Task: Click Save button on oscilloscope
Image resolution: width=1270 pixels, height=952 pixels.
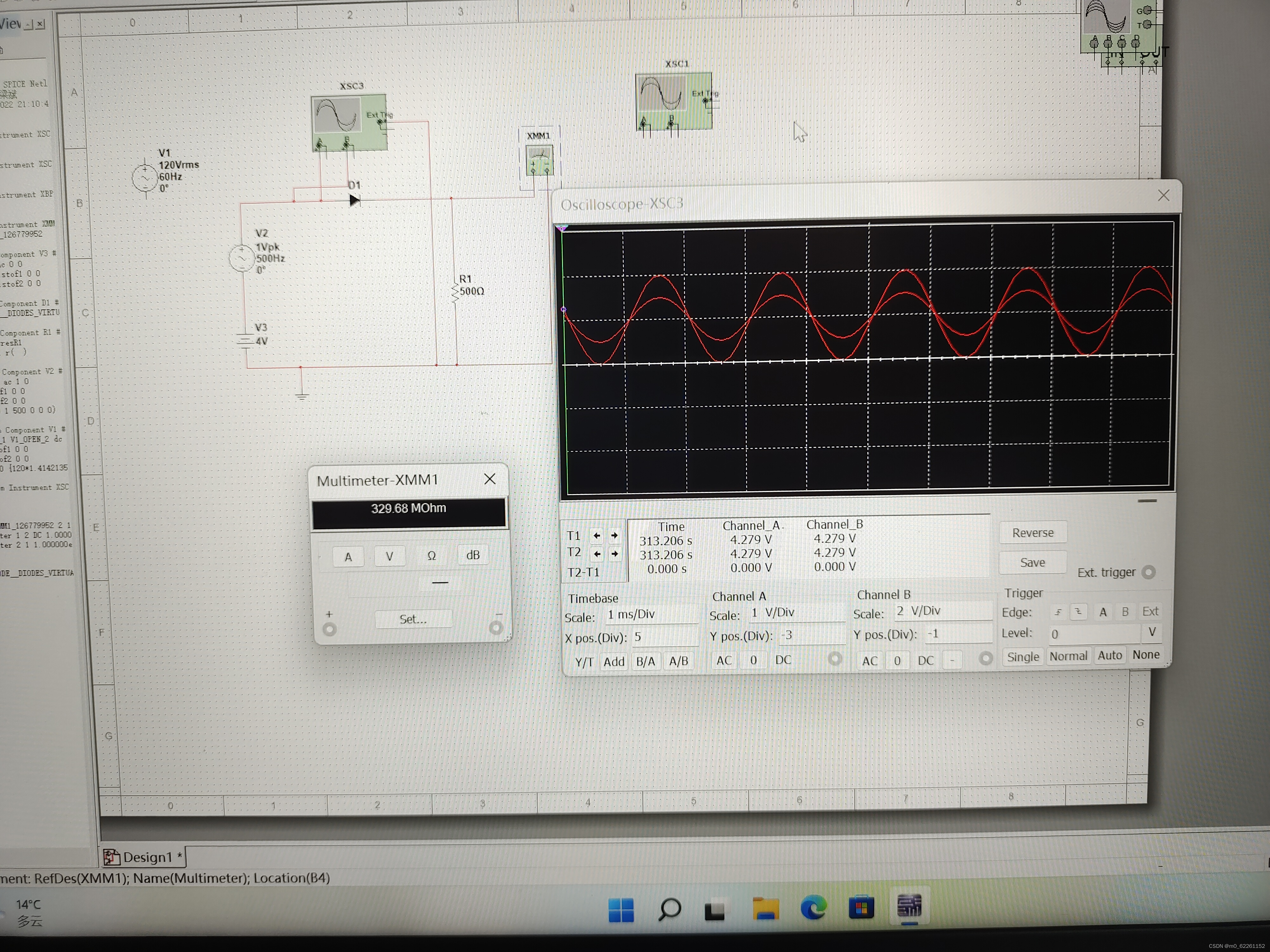Action: [1033, 562]
